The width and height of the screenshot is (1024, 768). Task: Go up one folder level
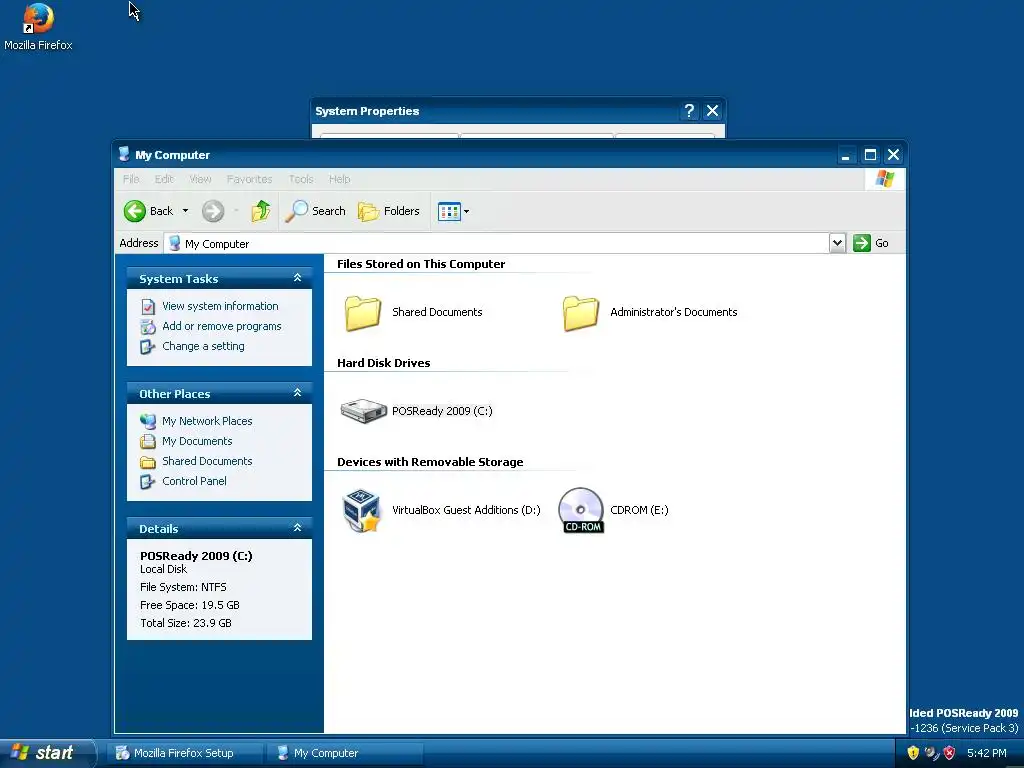tap(261, 211)
